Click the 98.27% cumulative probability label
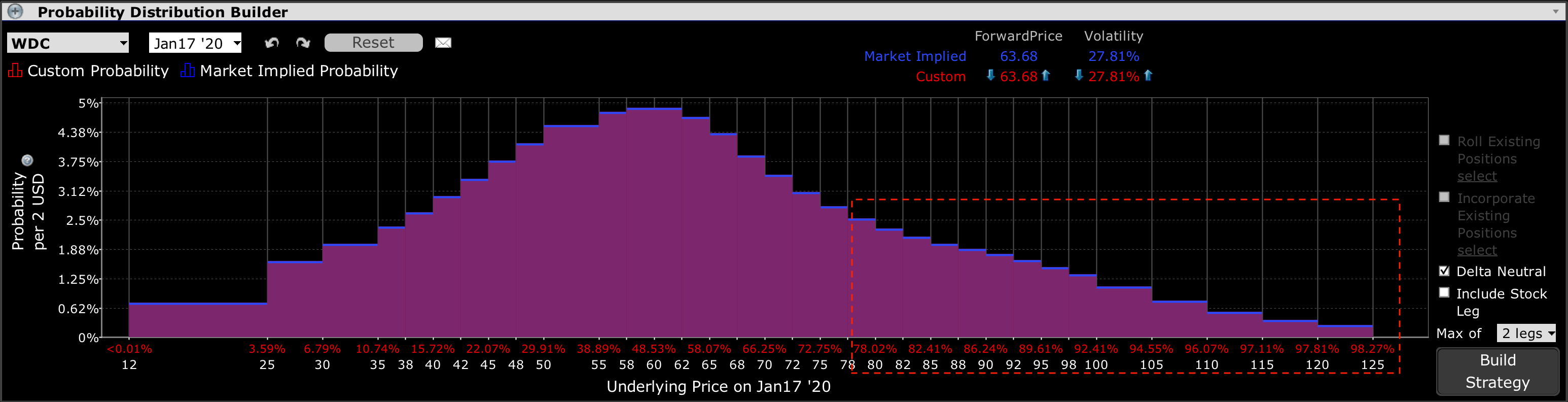Image resolution: width=1568 pixels, height=402 pixels. [x=1372, y=349]
